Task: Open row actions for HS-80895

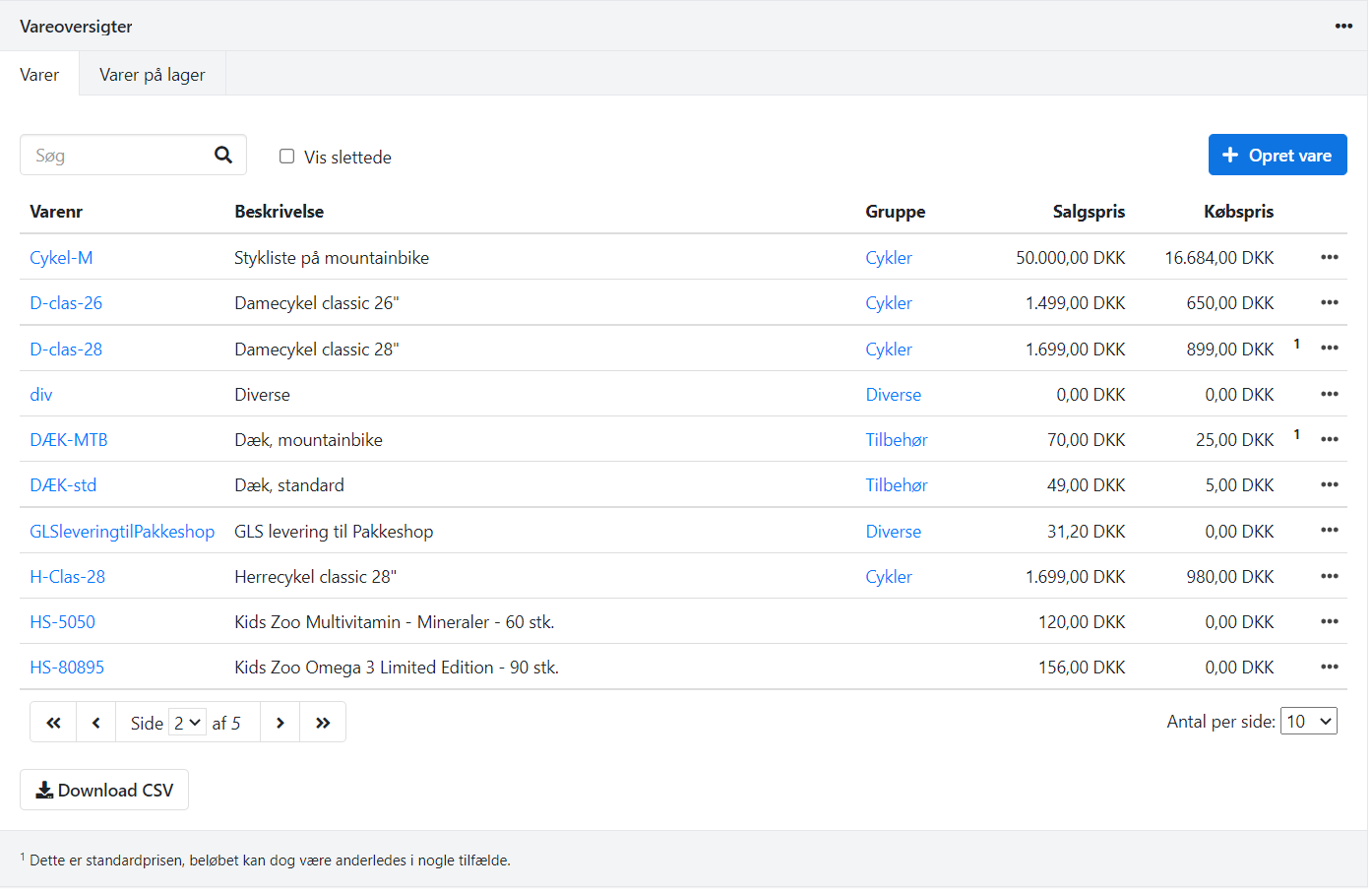Action: (1330, 667)
